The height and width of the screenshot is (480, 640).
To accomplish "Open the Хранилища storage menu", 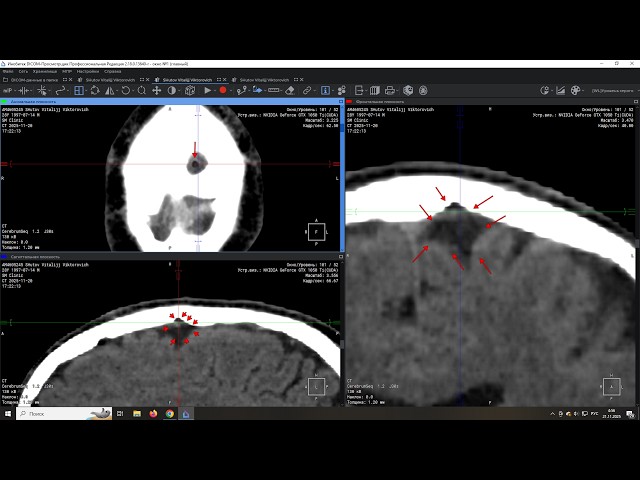I will (x=45, y=71).
